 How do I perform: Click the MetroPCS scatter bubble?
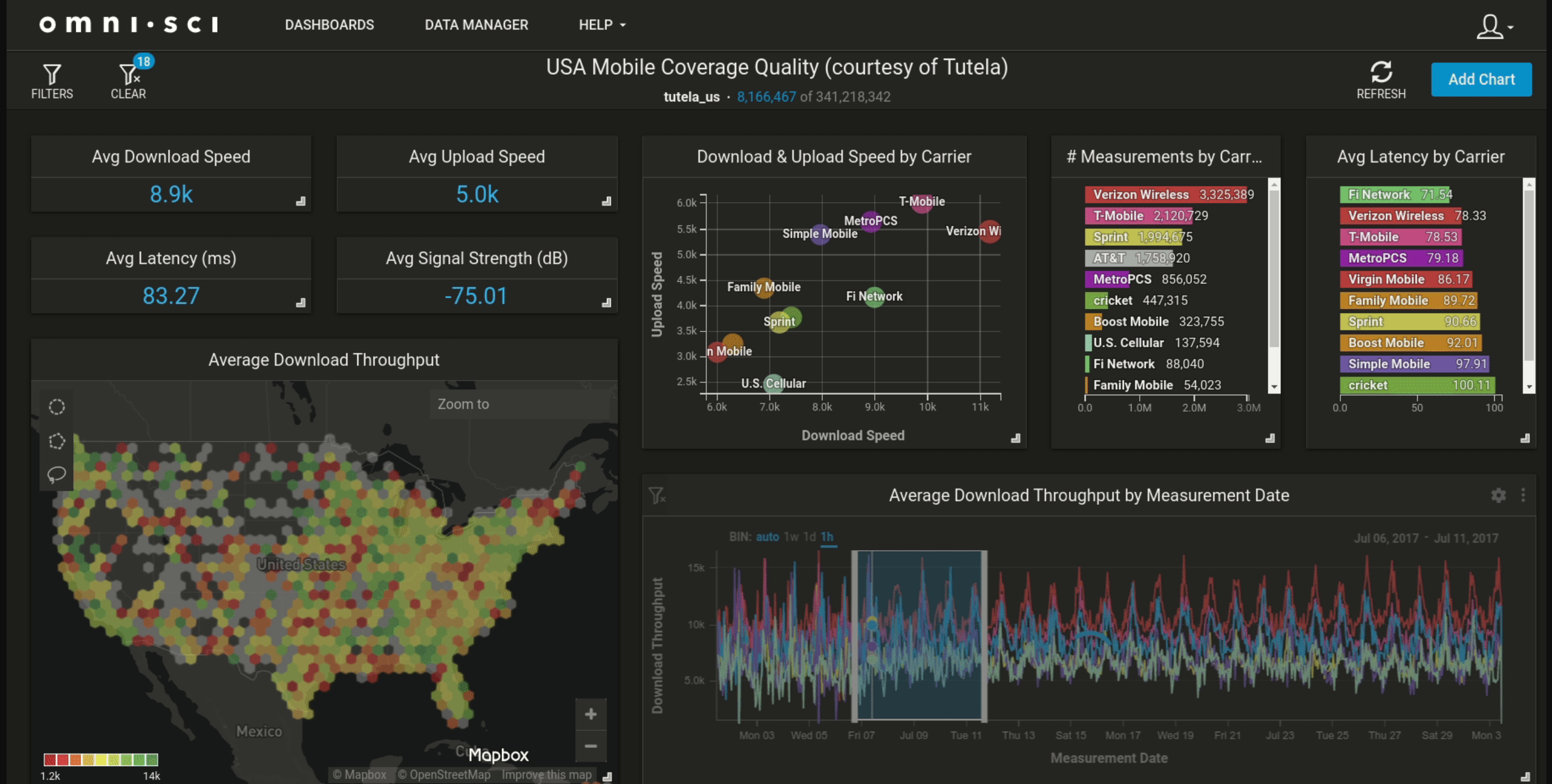[870, 221]
